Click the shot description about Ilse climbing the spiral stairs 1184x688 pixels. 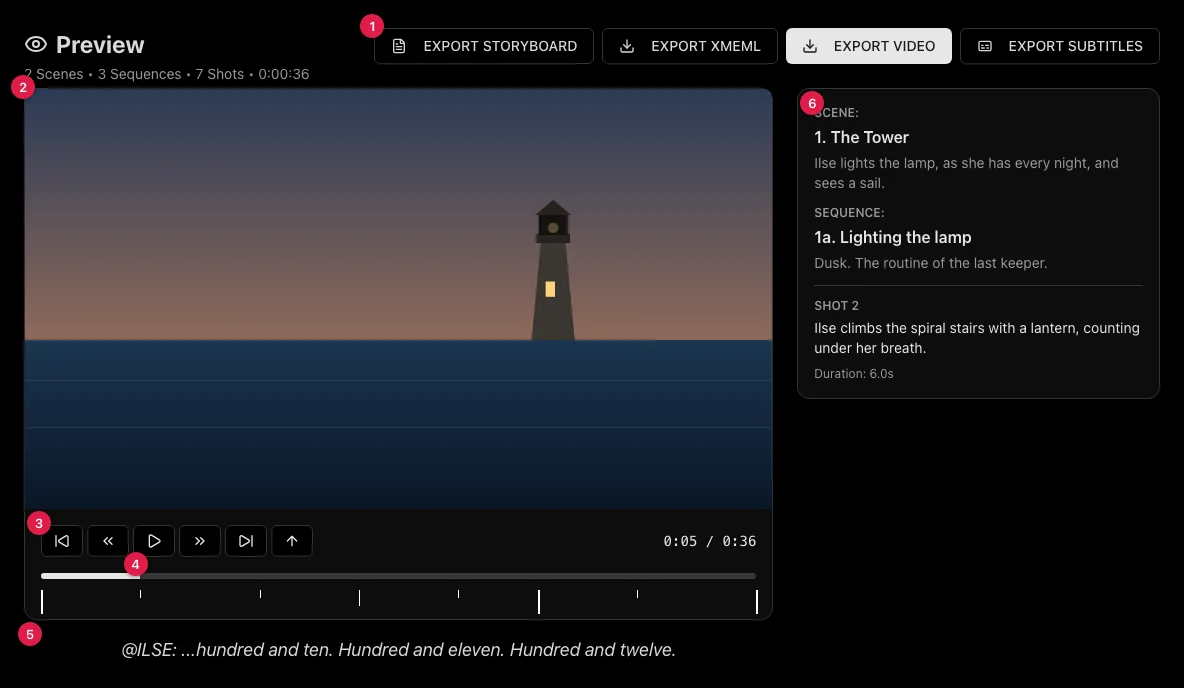pyautogui.click(x=977, y=338)
